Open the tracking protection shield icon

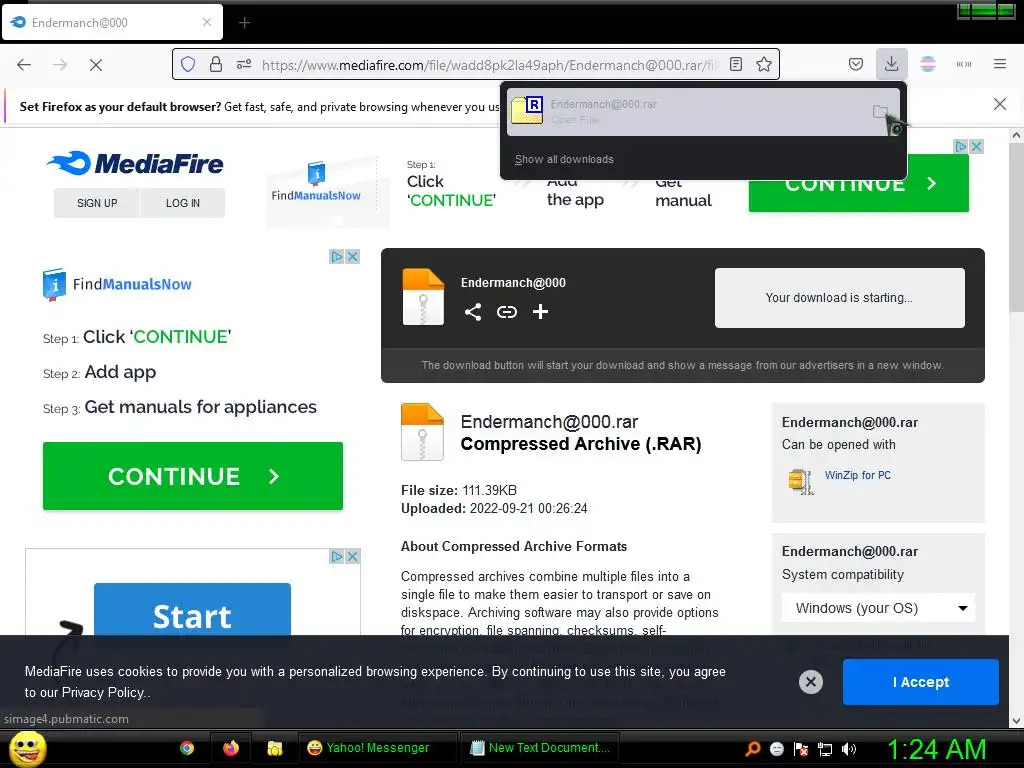pyautogui.click(x=188, y=64)
